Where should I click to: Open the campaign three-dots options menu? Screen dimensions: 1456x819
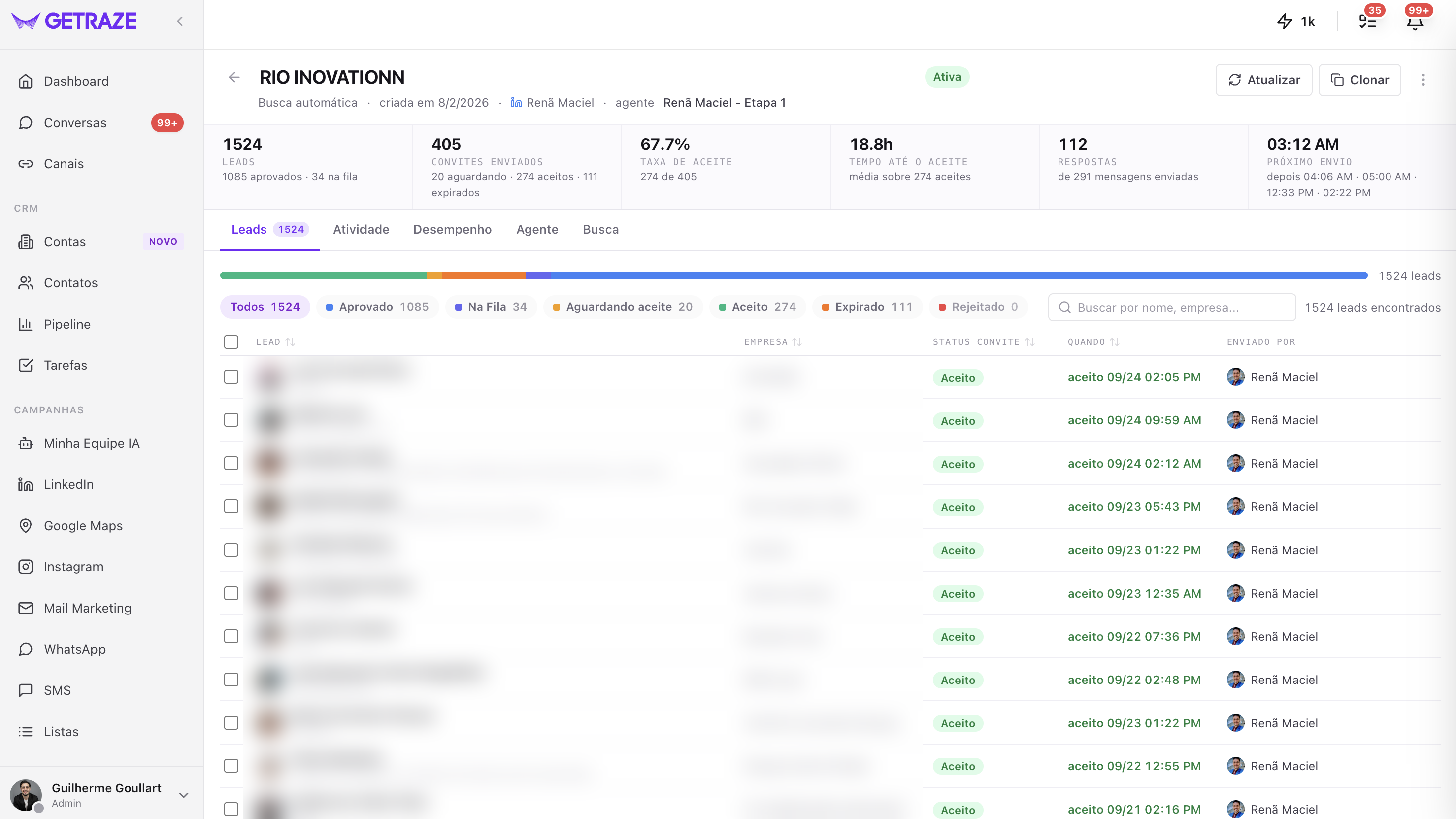pyautogui.click(x=1423, y=80)
